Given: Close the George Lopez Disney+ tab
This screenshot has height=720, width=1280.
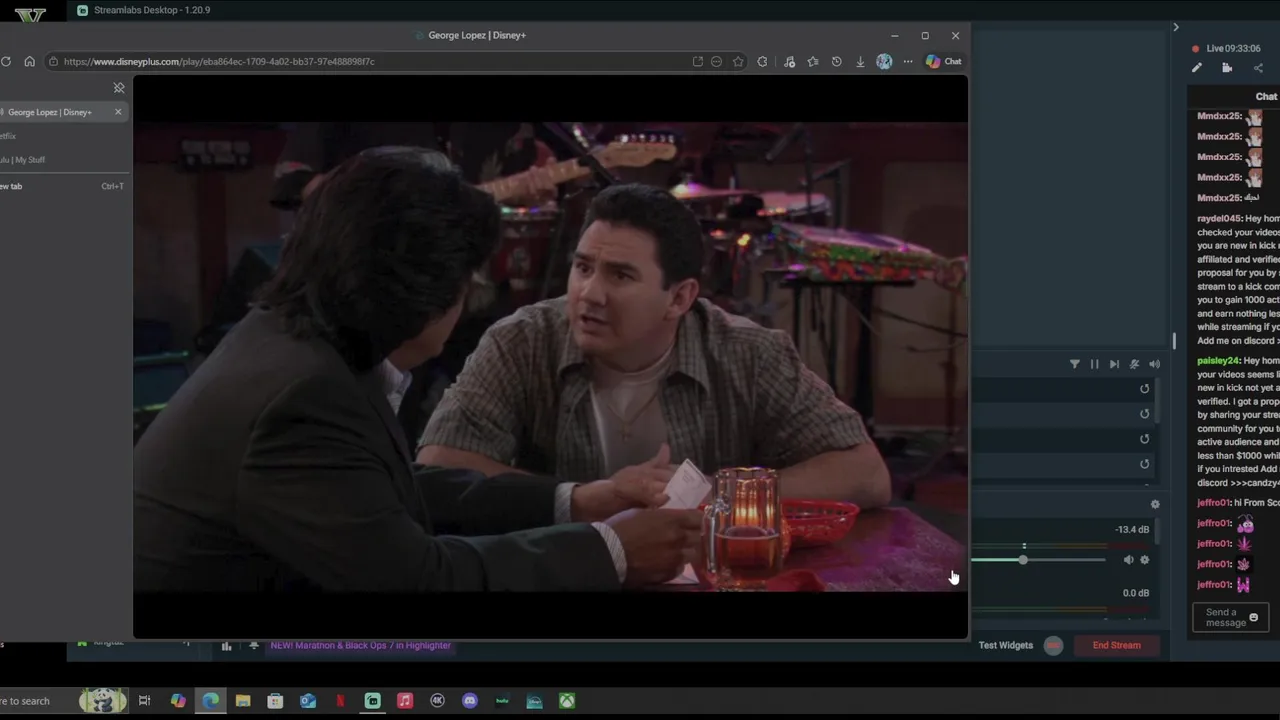Looking at the screenshot, I should click(118, 112).
